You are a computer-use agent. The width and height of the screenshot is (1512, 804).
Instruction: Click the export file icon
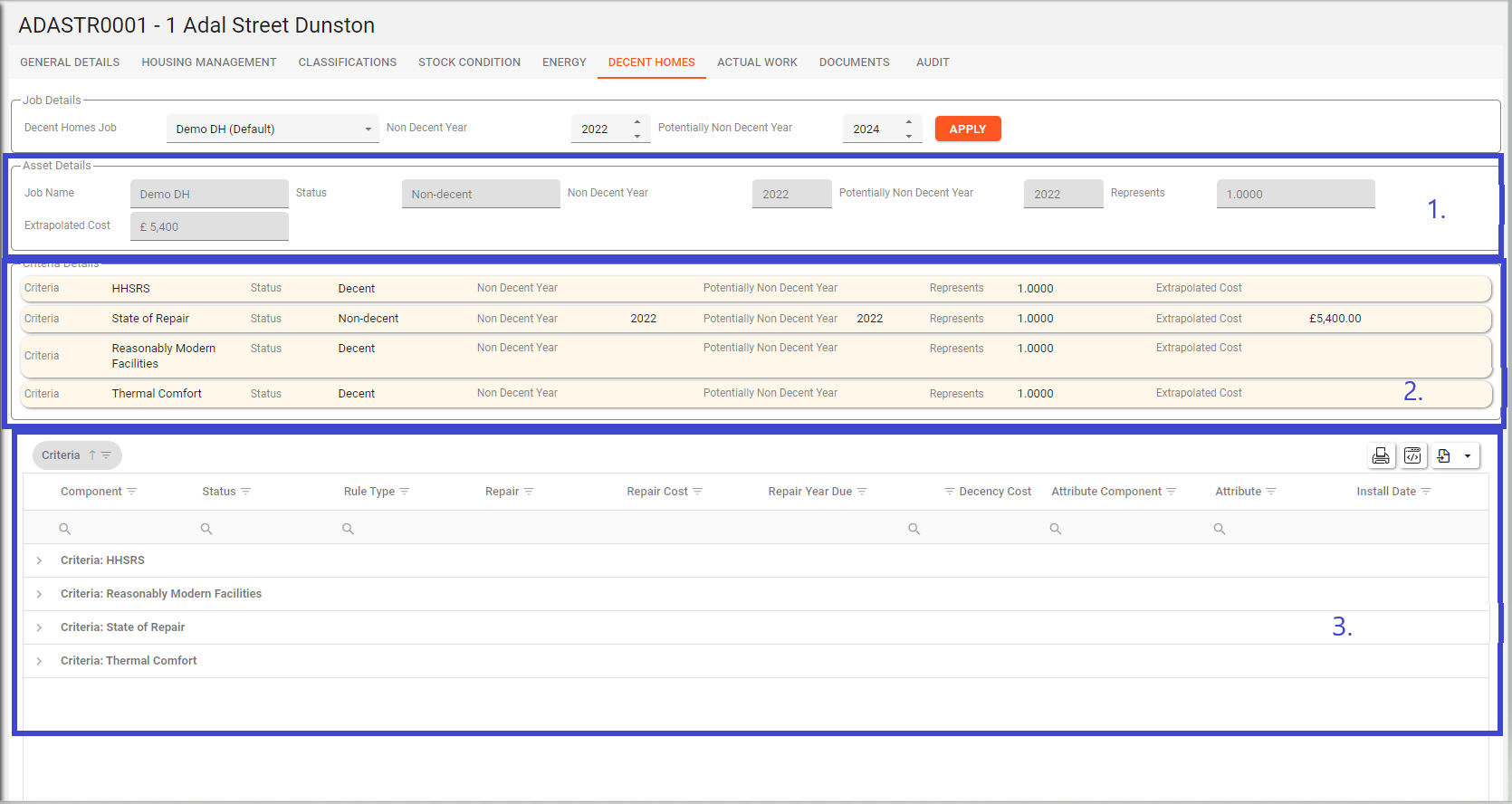[x=1444, y=456]
